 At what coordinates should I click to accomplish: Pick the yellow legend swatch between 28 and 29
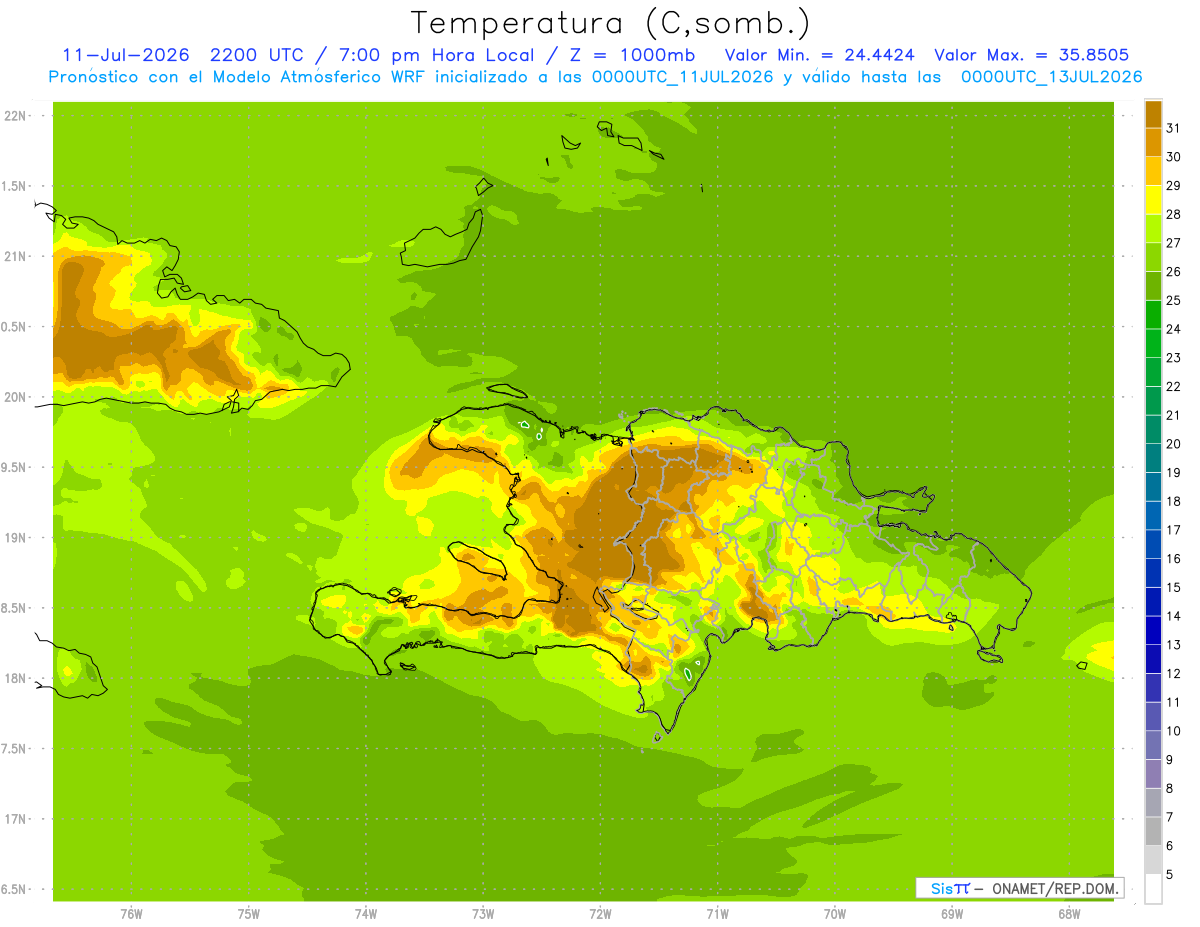[x=1153, y=199]
